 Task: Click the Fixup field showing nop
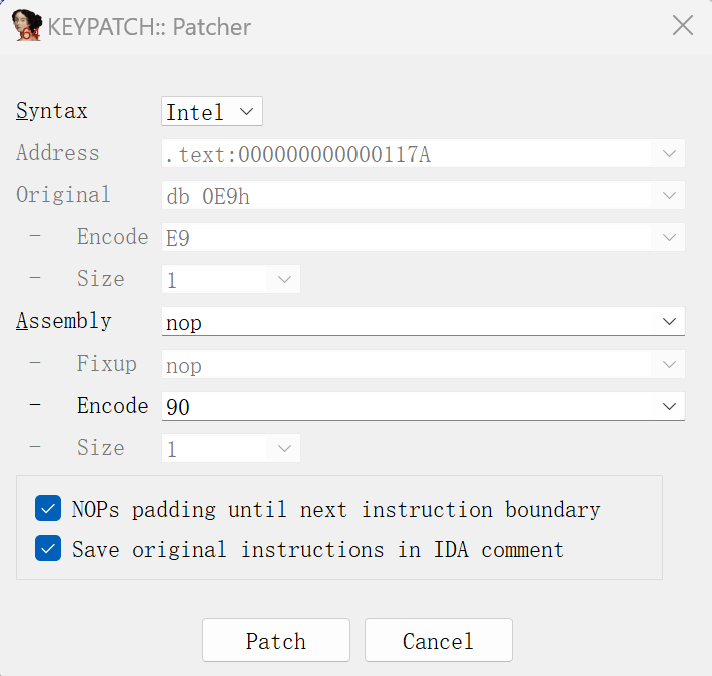point(400,365)
